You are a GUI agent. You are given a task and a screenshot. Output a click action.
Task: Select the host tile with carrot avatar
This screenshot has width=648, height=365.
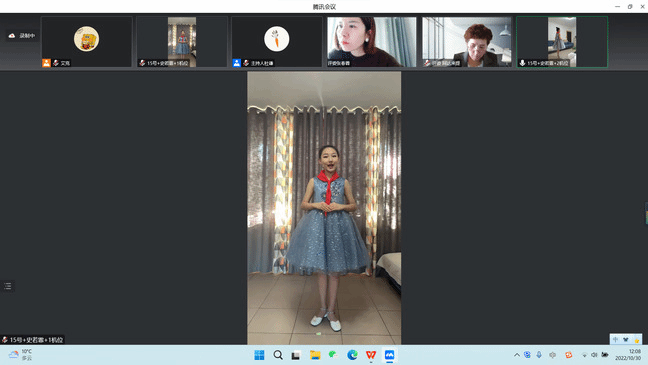click(x=276, y=42)
